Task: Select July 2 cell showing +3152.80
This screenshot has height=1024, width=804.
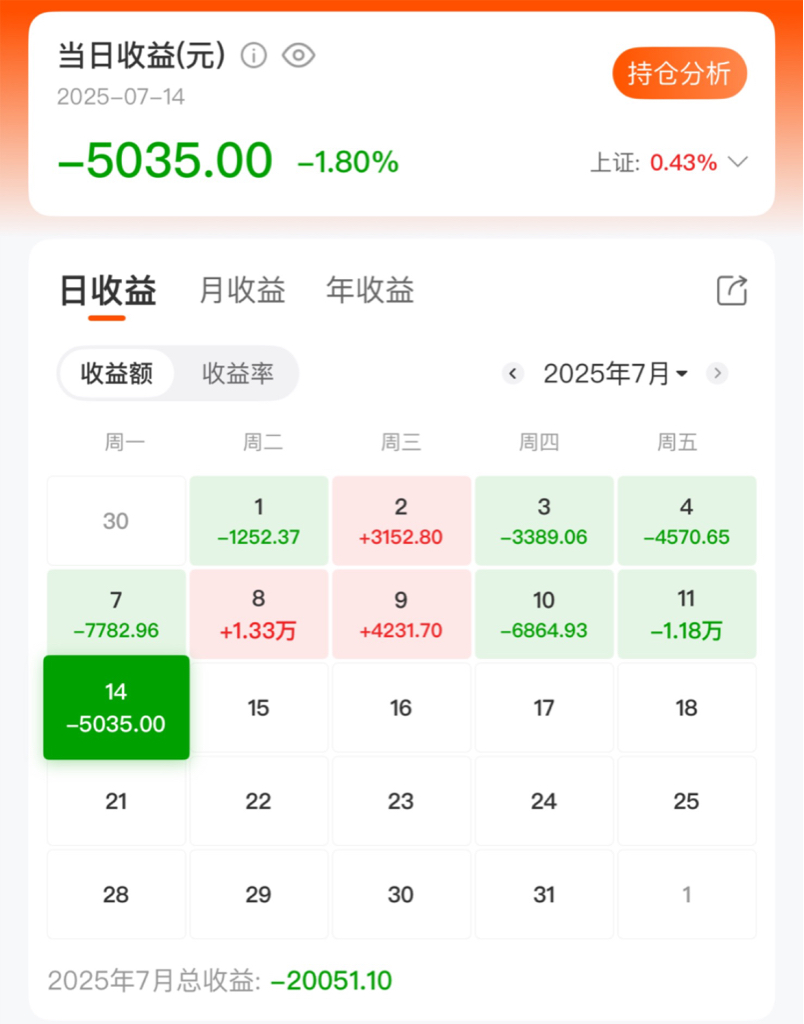Action: point(401,520)
